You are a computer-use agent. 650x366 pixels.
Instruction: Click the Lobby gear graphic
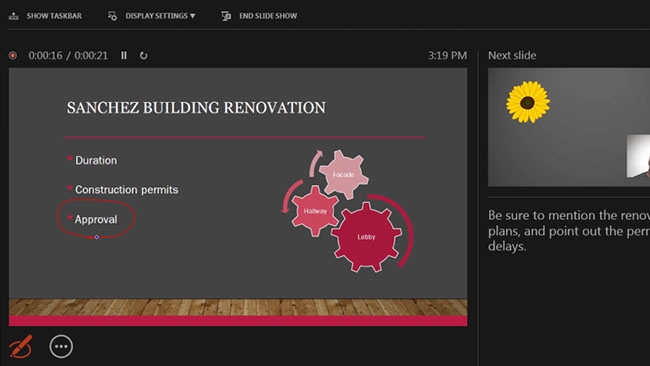click(366, 237)
